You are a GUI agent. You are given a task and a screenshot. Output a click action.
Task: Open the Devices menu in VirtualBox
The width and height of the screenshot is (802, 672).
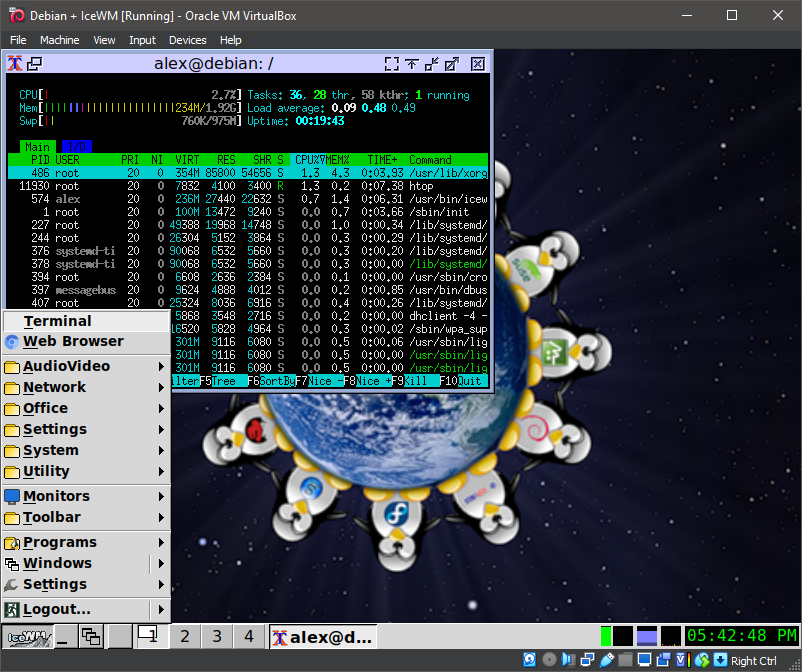click(x=187, y=40)
